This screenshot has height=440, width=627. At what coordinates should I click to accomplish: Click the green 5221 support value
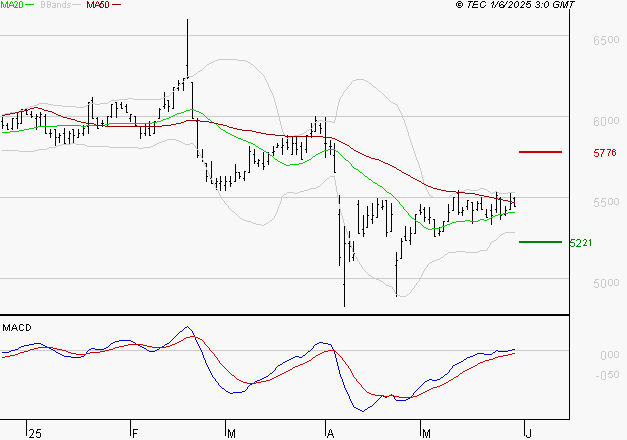pyautogui.click(x=581, y=243)
